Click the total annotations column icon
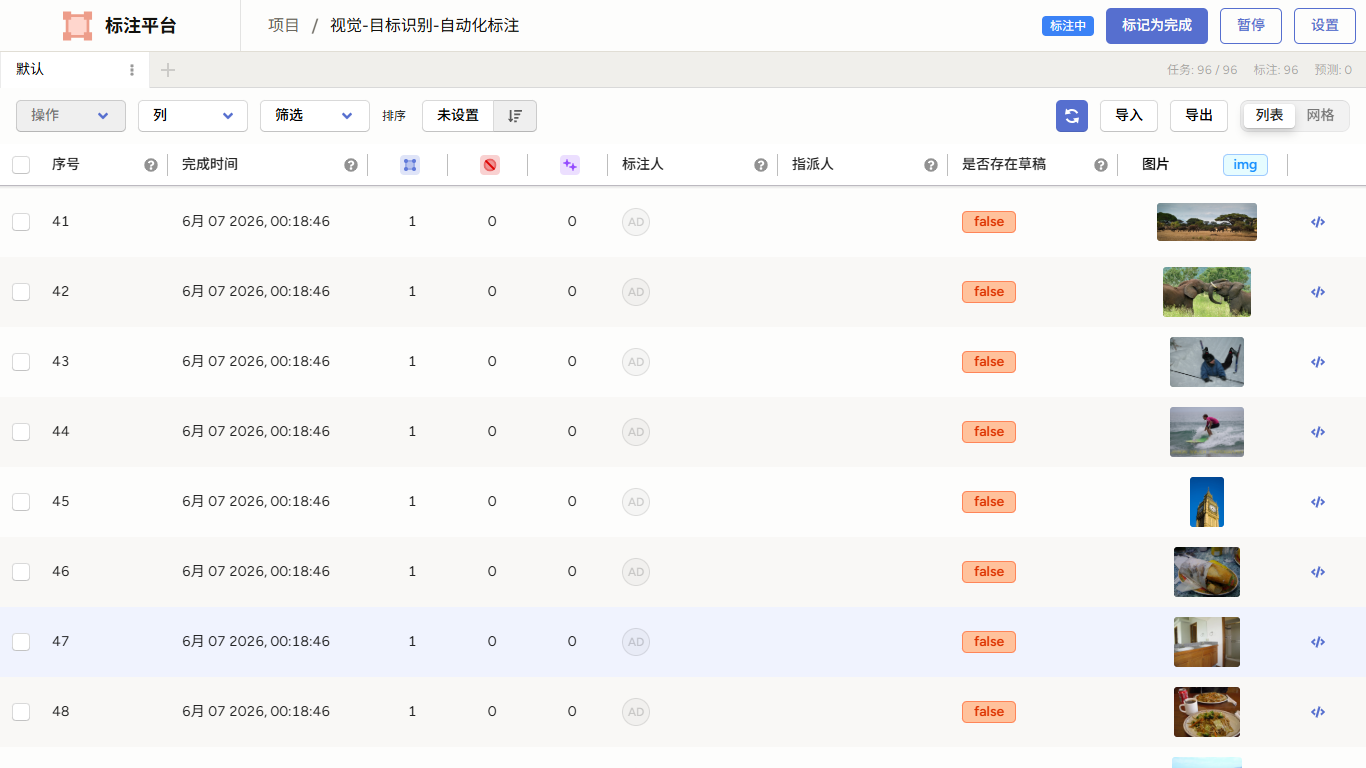This screenshot has height=768, width=1366. coord(410,165)
